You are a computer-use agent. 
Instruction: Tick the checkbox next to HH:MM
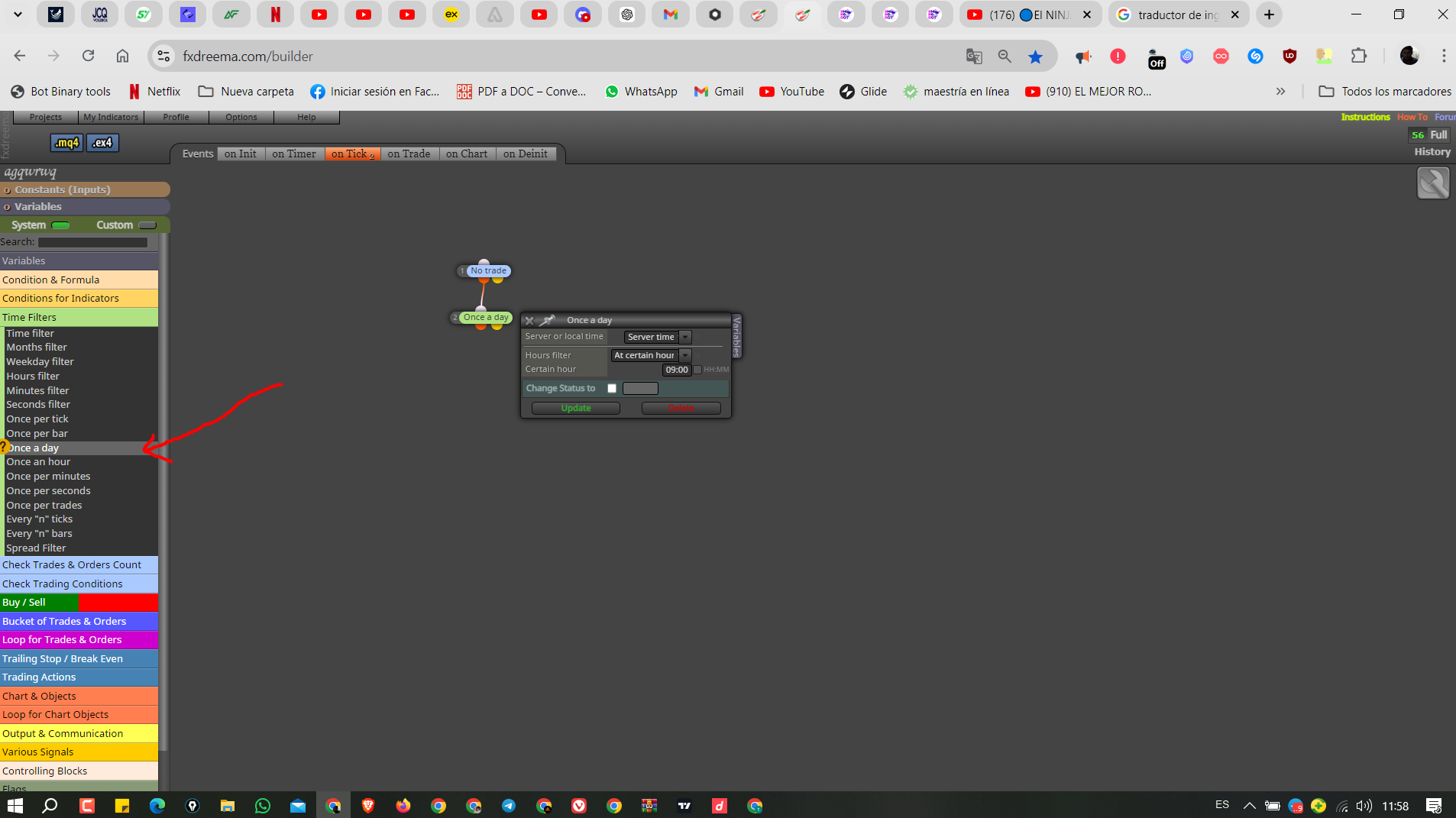click(x=697, y=370)
